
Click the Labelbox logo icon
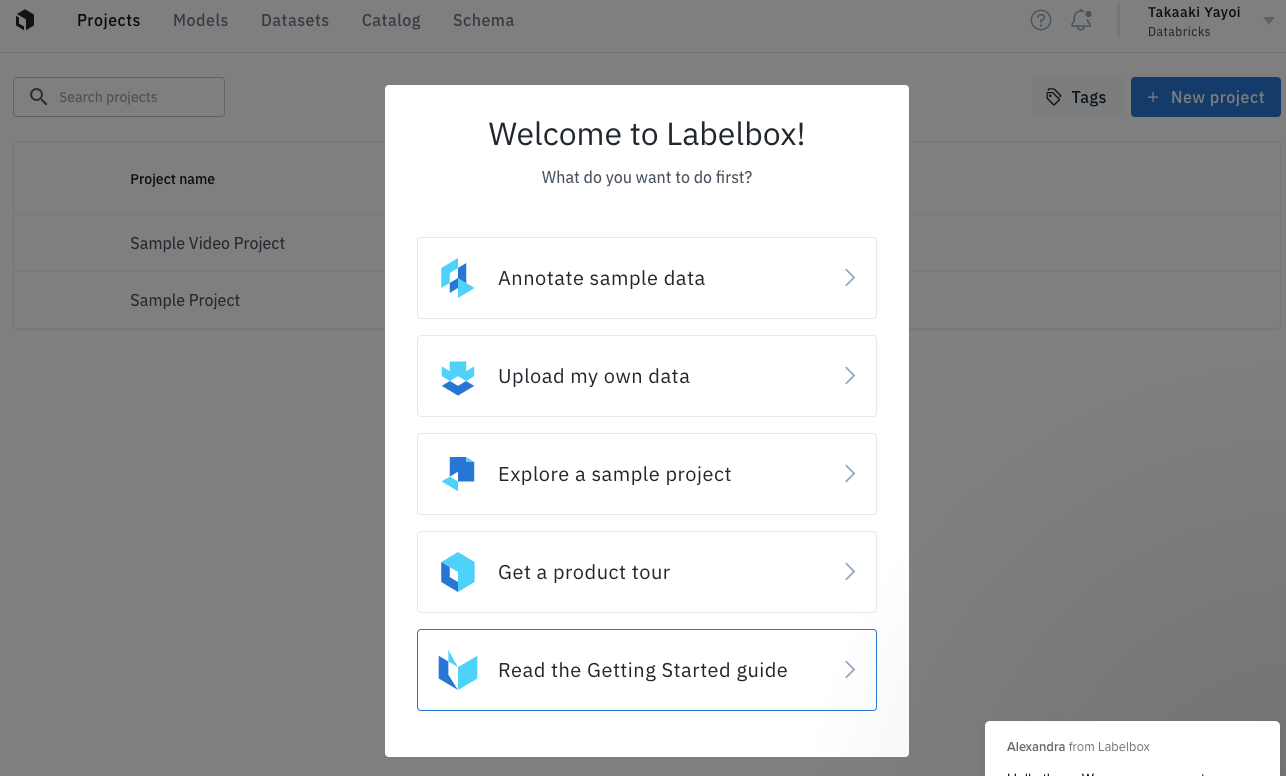[x=25, y=20]
